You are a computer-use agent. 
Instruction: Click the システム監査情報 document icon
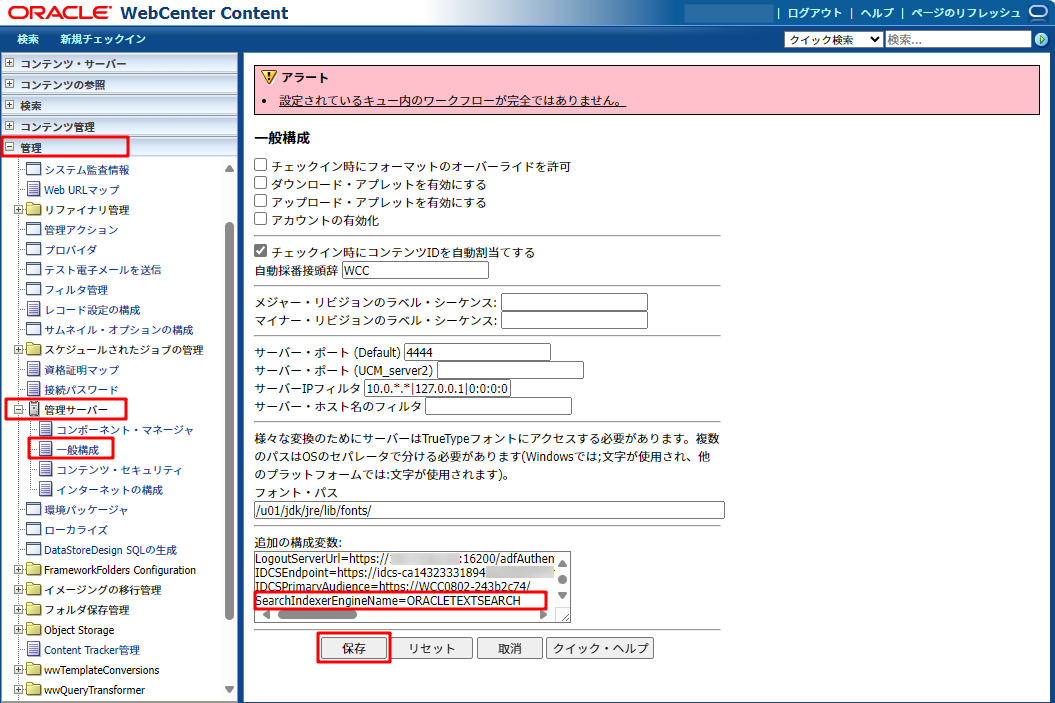35,170
